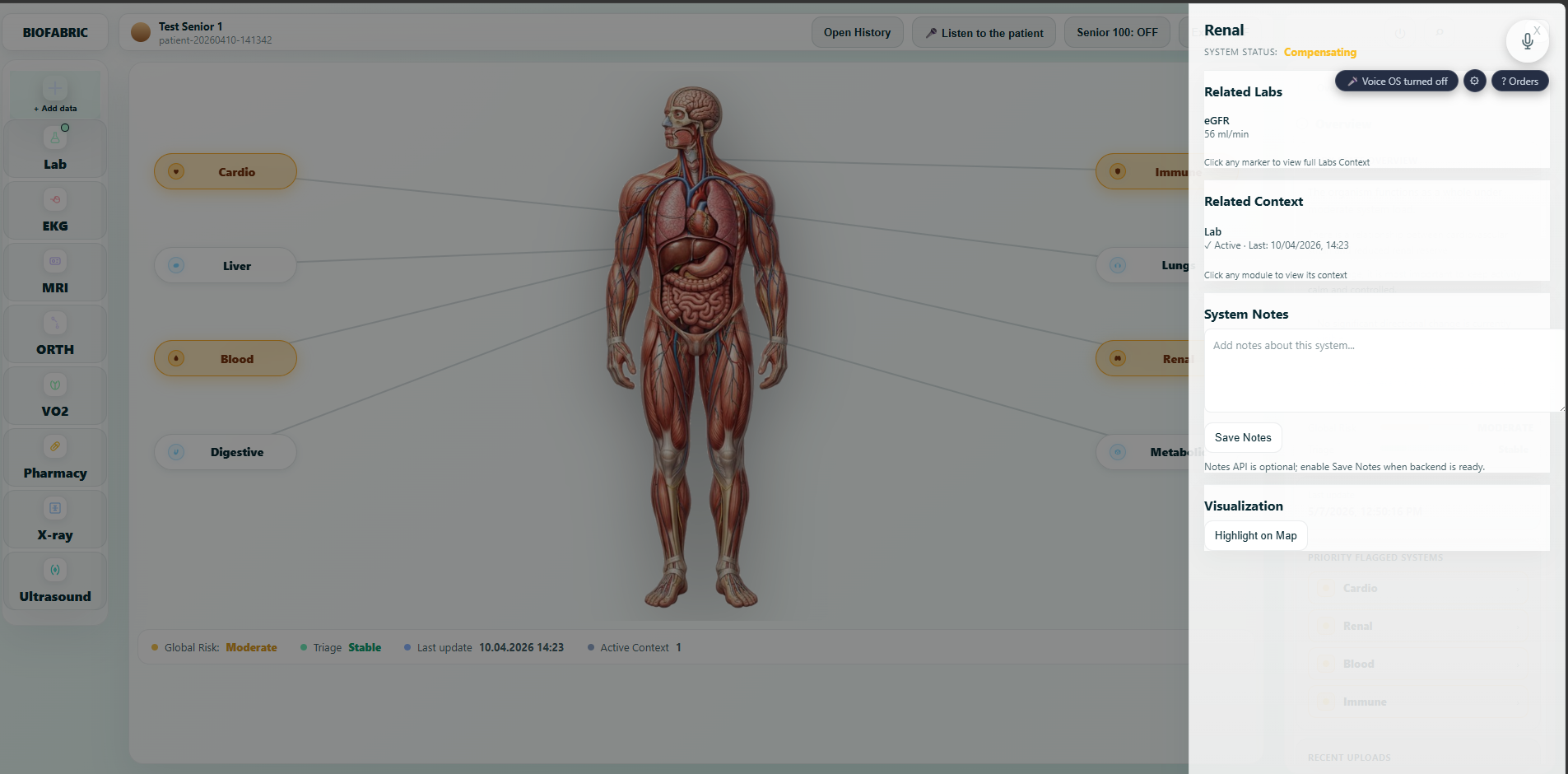Click the patient avatar circle

141,32
